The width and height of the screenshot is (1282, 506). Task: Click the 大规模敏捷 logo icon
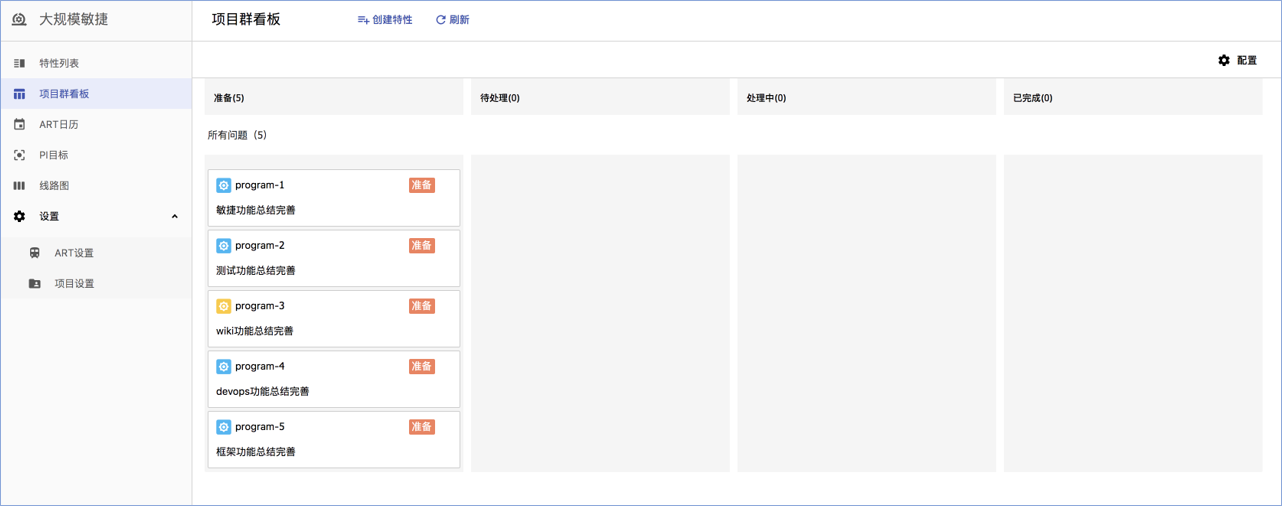click(19, 19)
